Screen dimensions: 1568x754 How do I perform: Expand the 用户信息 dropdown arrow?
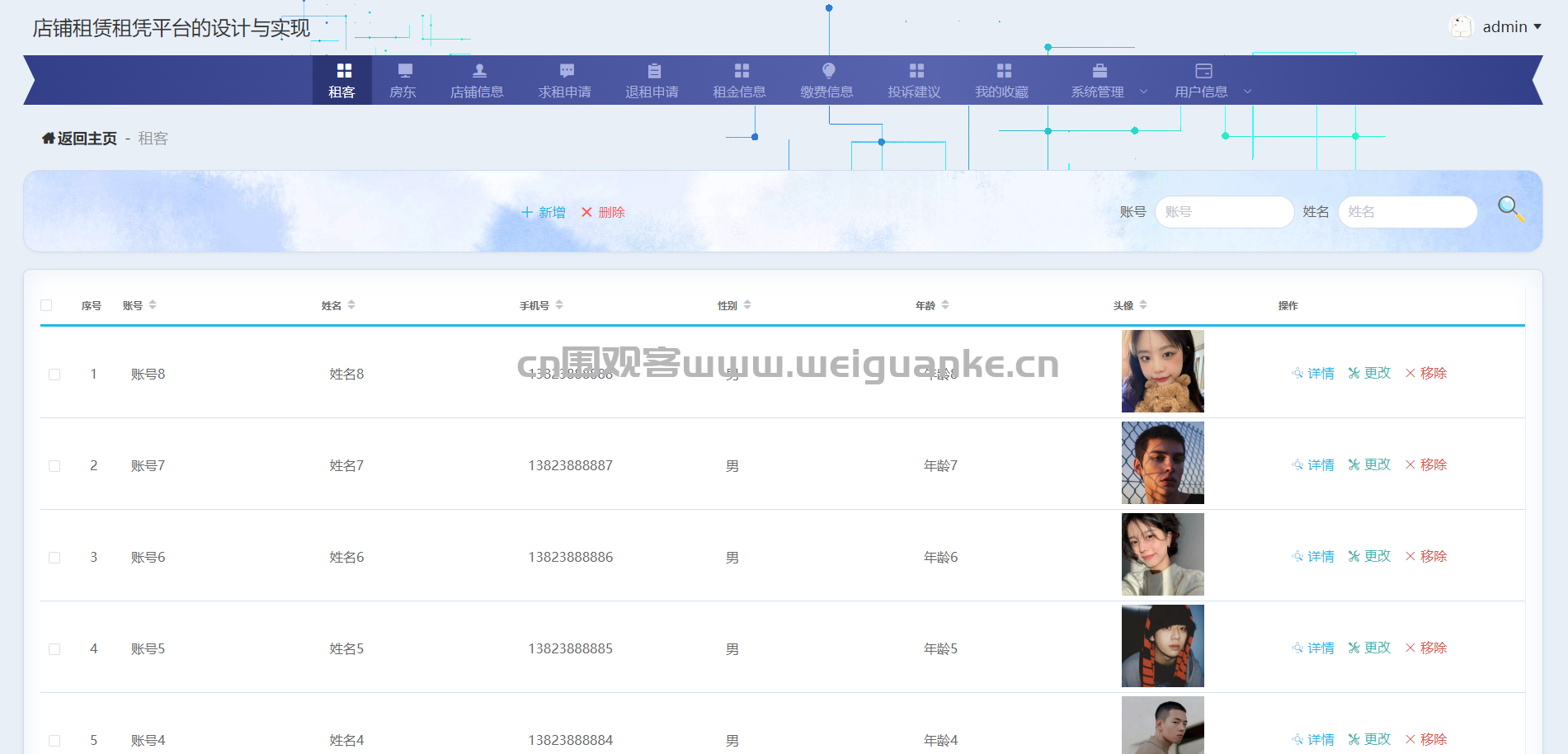pos(1247,92)
